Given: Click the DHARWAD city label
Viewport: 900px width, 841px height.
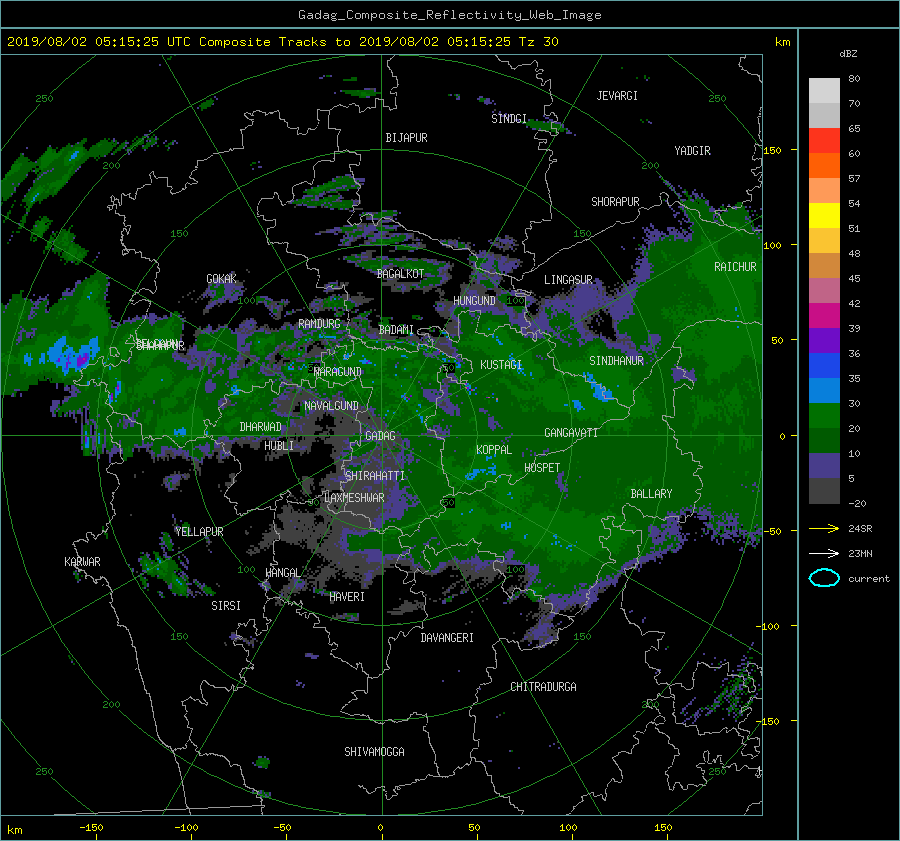Looking at the screenshot, I should (261, 427).
